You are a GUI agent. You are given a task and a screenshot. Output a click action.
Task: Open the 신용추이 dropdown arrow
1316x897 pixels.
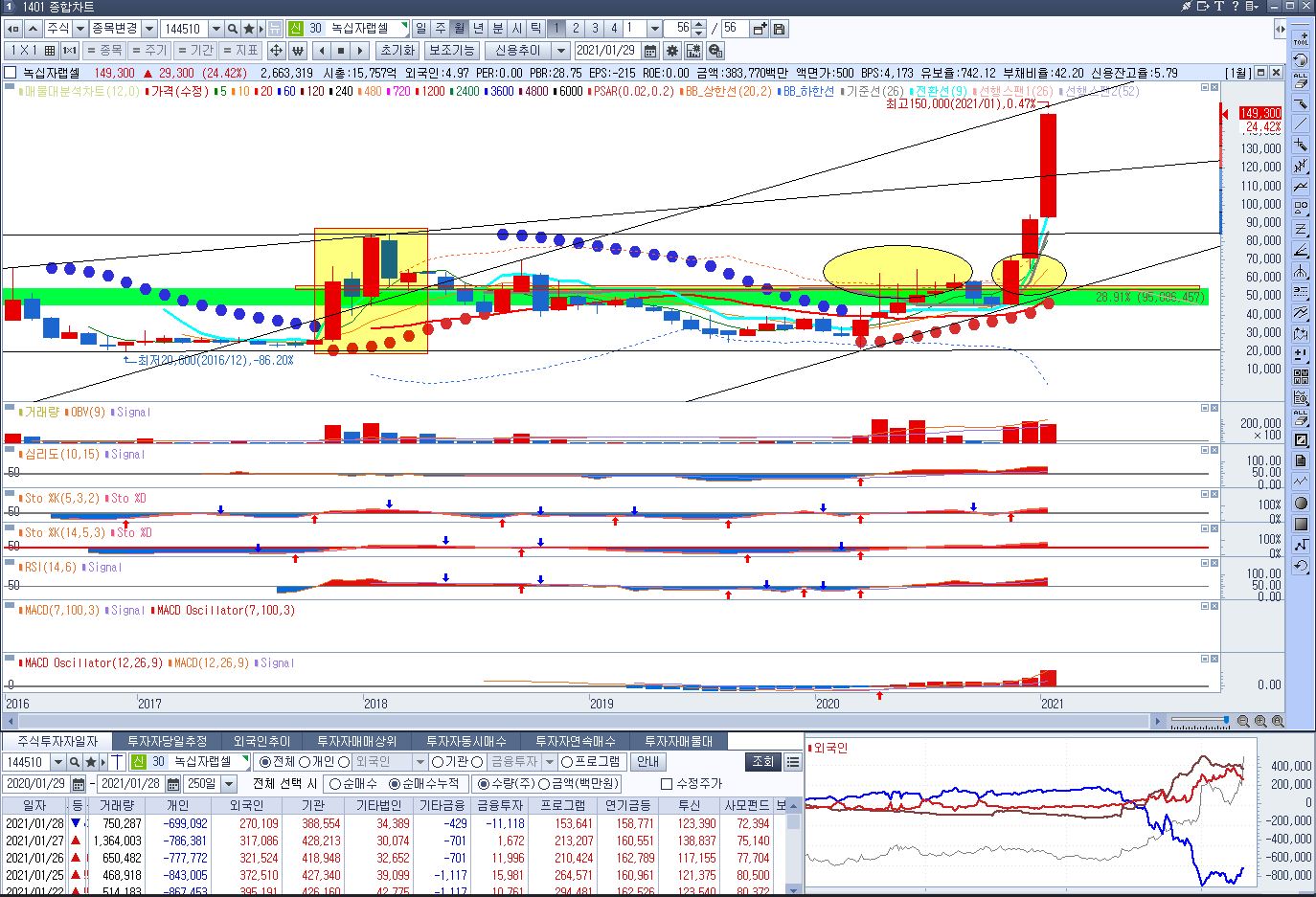(x=561, y=51)
